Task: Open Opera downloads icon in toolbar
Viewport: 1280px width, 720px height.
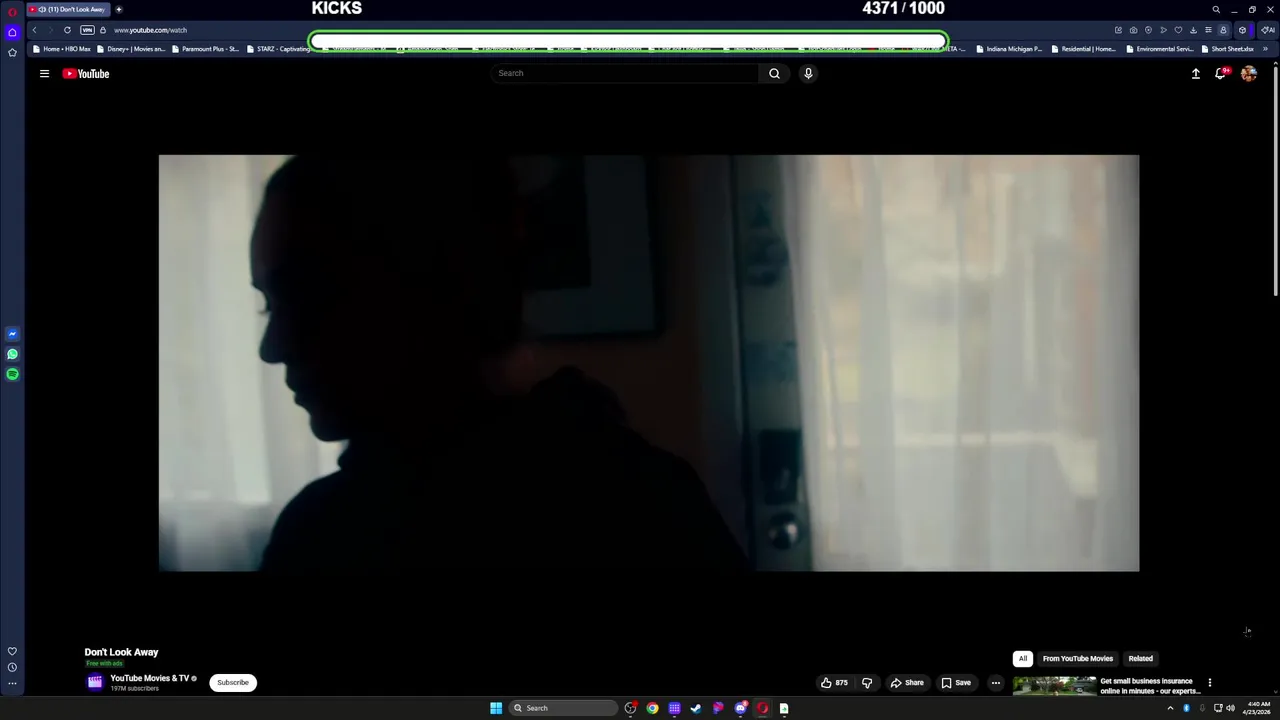Action: click(1193, 30)
